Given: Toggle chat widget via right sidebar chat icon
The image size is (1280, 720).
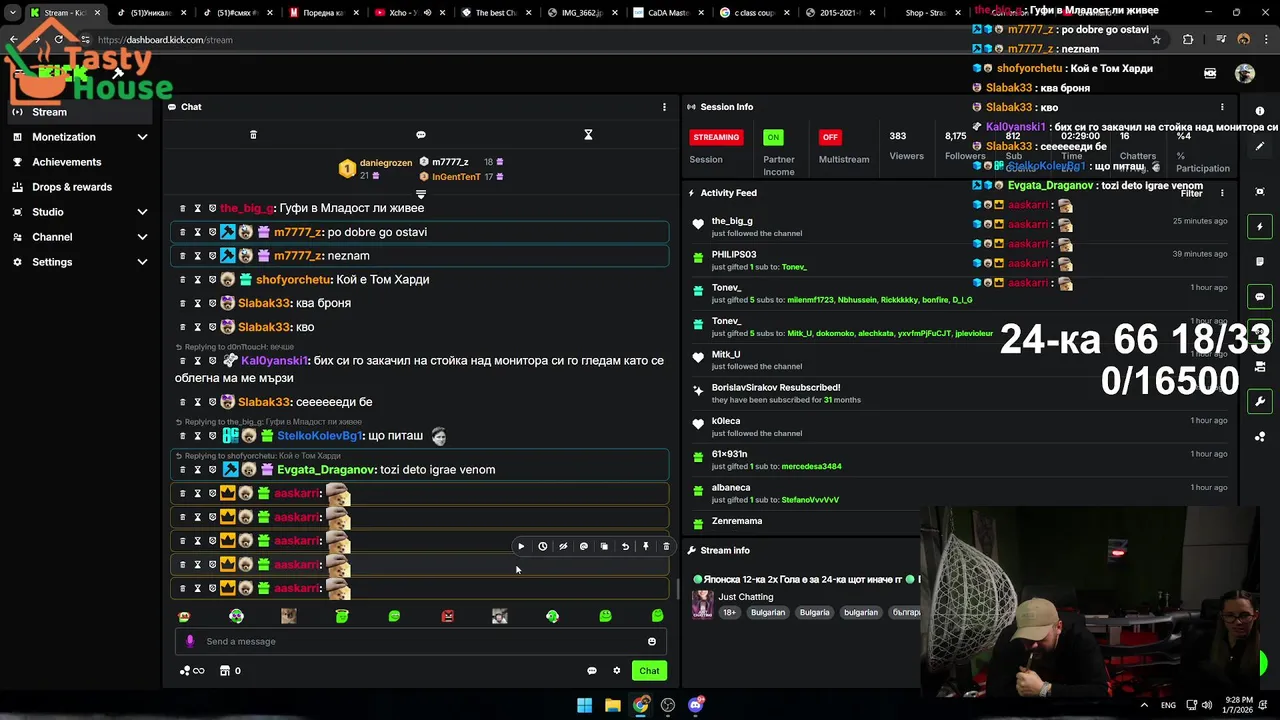Looking at the screenshot, I should [x=1260, y=297].
